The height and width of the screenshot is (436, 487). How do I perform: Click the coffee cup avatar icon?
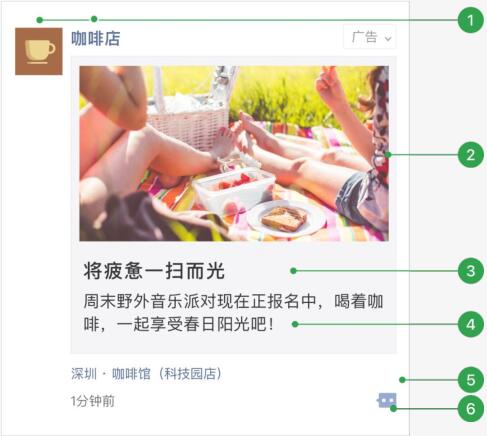click(39, 51)
